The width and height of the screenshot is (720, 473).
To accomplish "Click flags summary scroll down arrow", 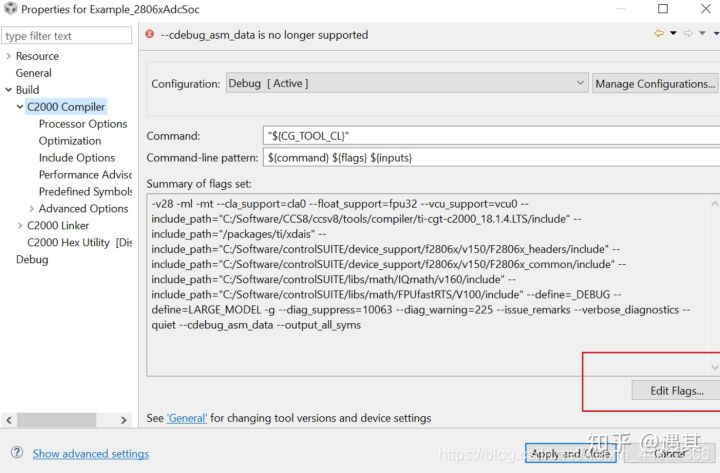I will tap(714, 367).
